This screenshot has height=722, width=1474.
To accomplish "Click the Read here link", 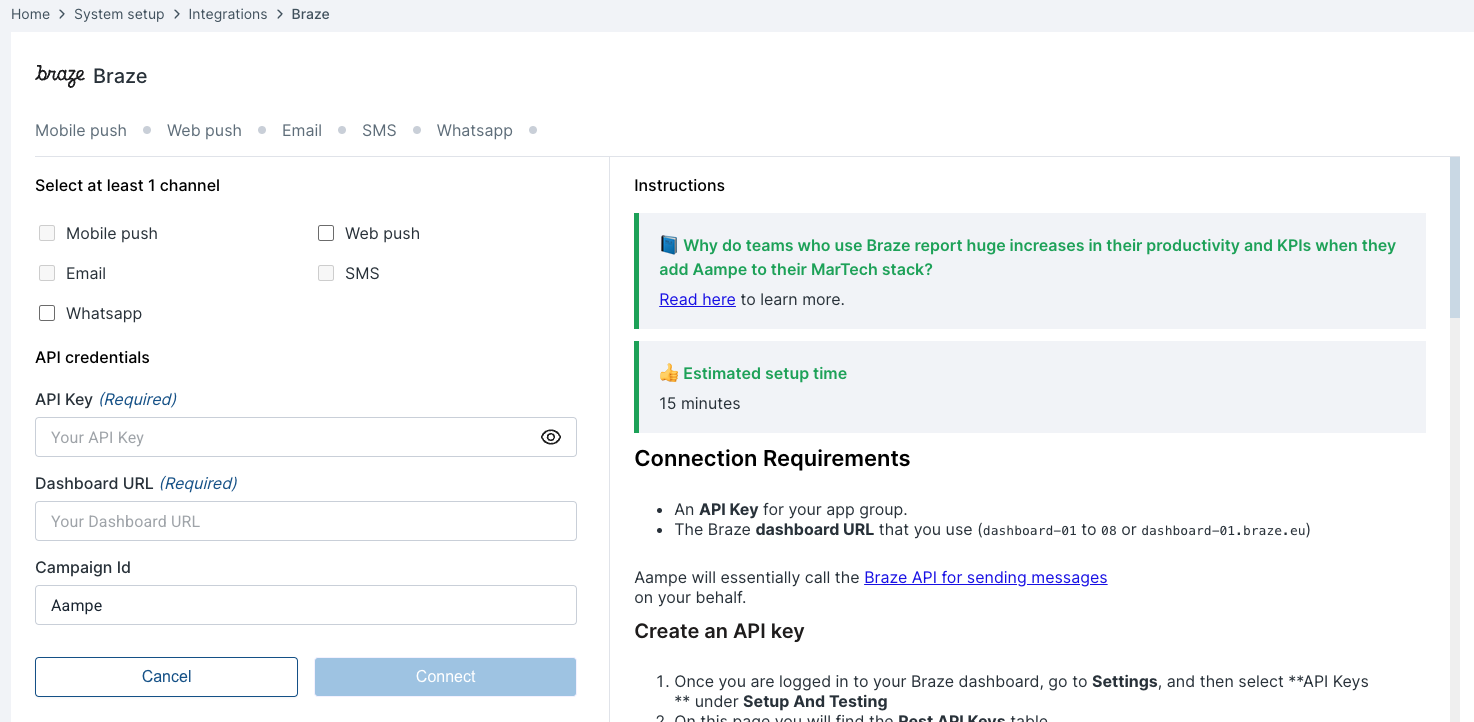I will point(697,299).
